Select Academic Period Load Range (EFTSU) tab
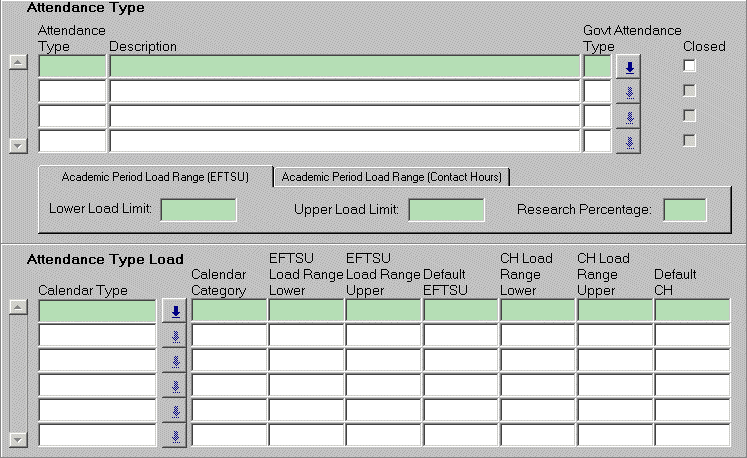This screenshot has width=747, height=458. (x=154, y=177)
